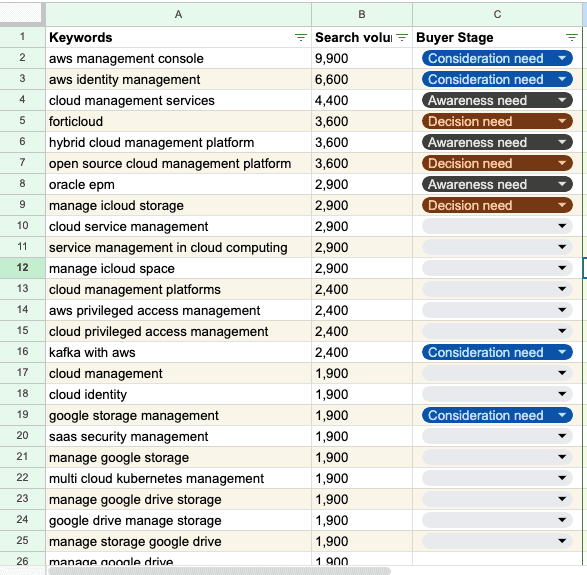Select the cell 'multi cloud kubernetes management'
Image resolution: width=587 pixels, height=575 pixels.
pos(179,478)
